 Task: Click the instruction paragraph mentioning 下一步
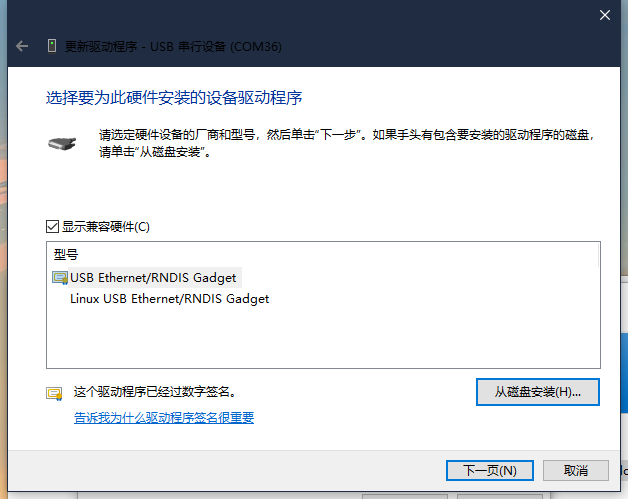click(x=330, y=143)
